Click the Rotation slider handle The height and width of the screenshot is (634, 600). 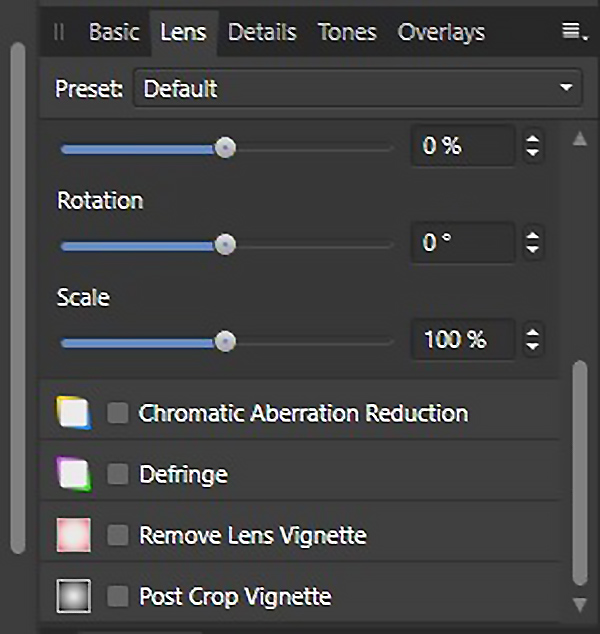coord(226,244)
